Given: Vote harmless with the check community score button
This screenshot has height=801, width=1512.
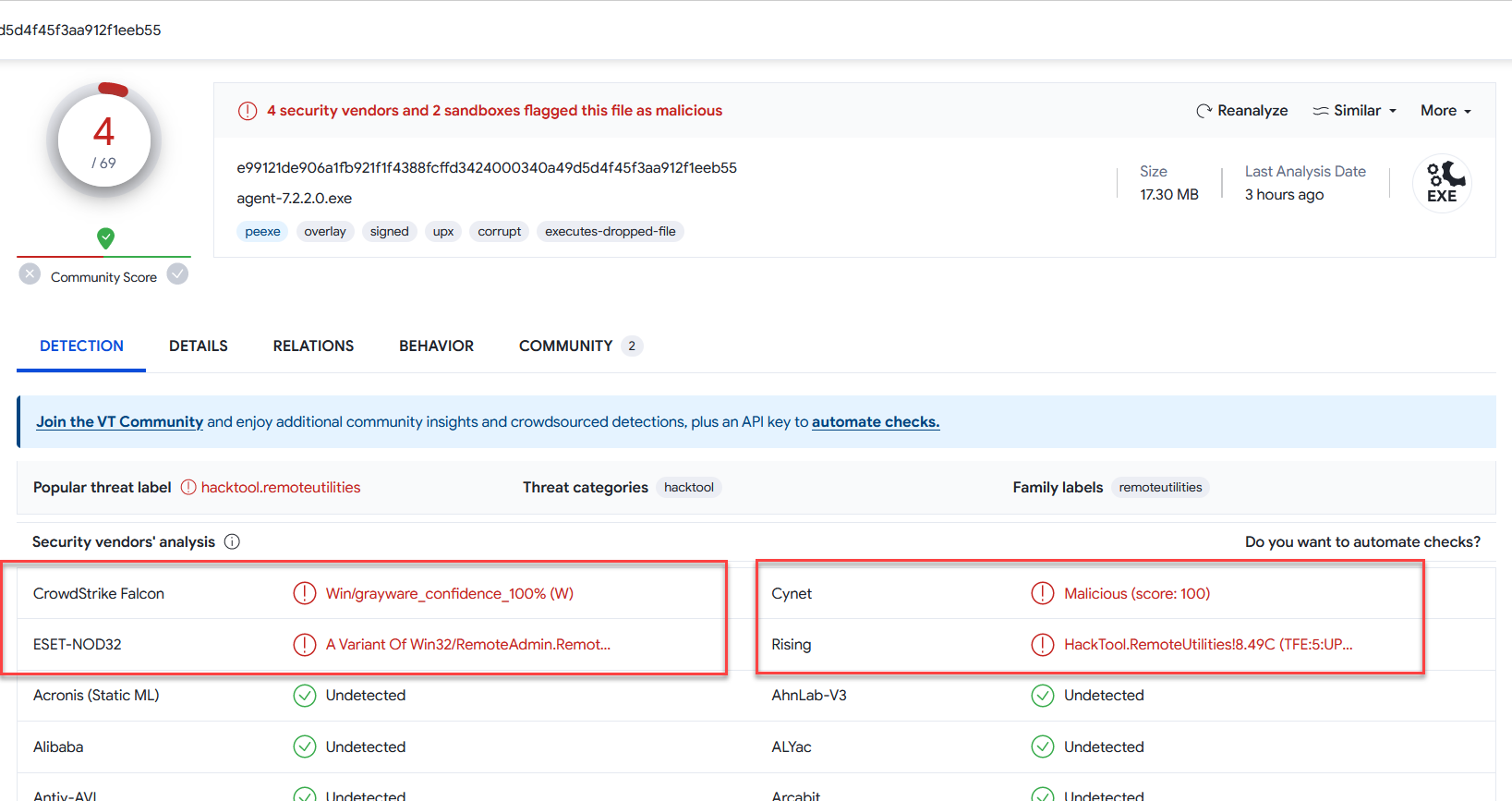Looking at the screenshot, I should click(178, 274).
